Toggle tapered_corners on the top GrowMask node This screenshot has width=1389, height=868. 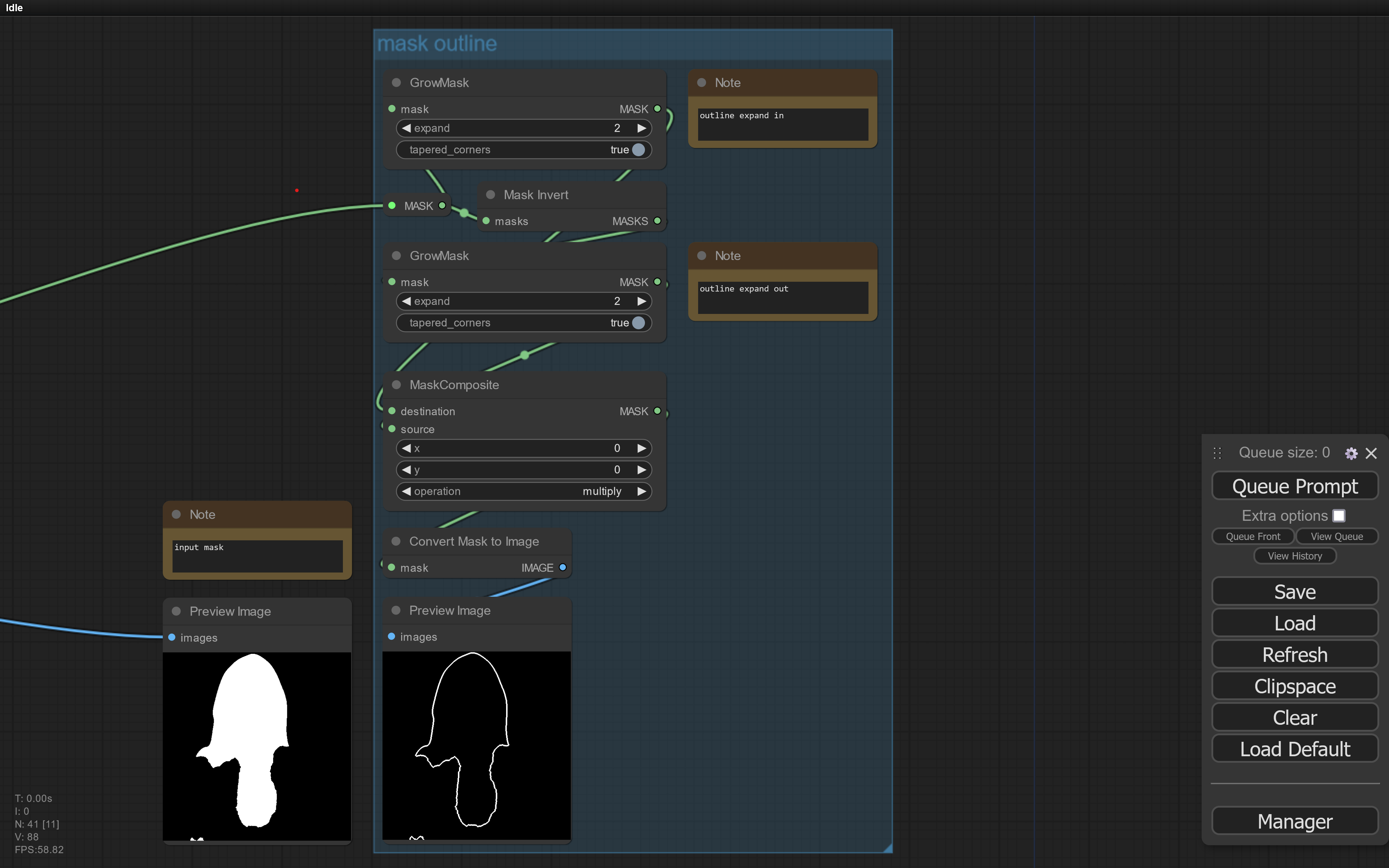tap(638, 150)
